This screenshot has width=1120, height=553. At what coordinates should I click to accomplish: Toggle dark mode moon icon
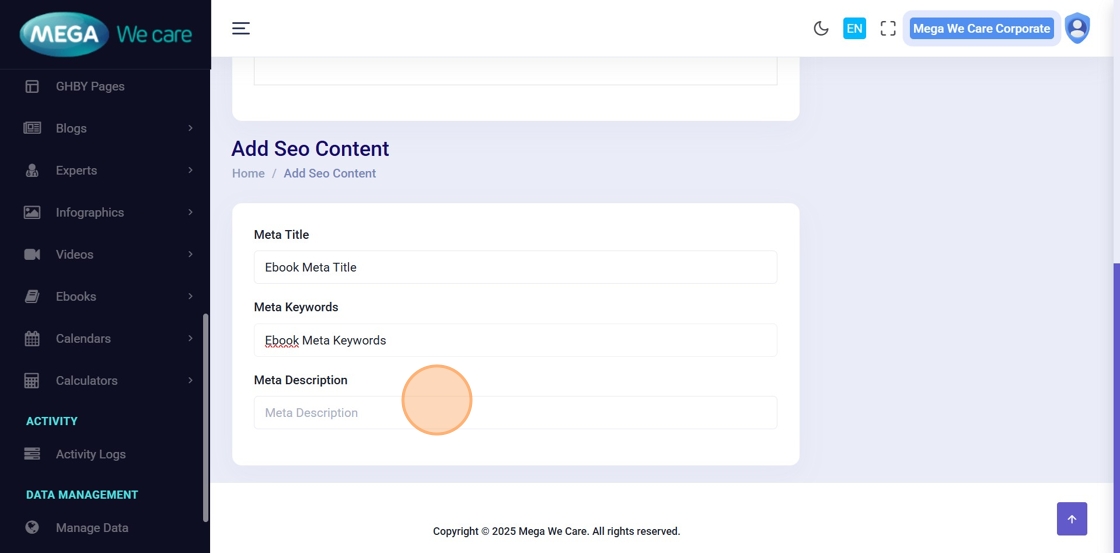coord(821,29)
